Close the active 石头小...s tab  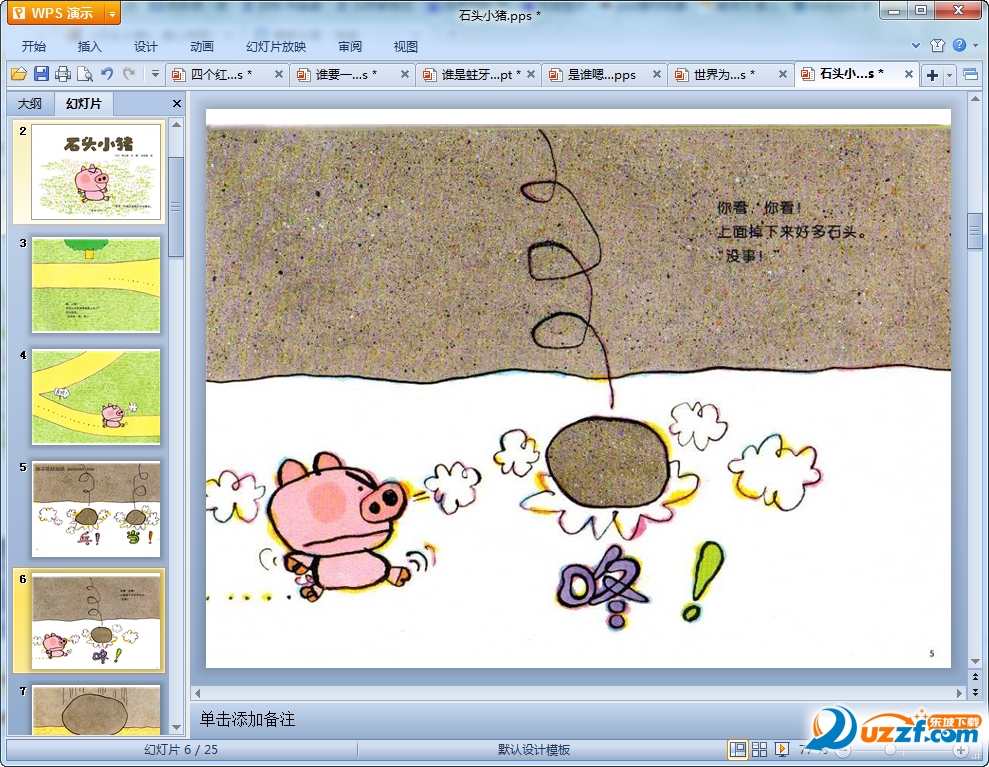click(909, 74)
